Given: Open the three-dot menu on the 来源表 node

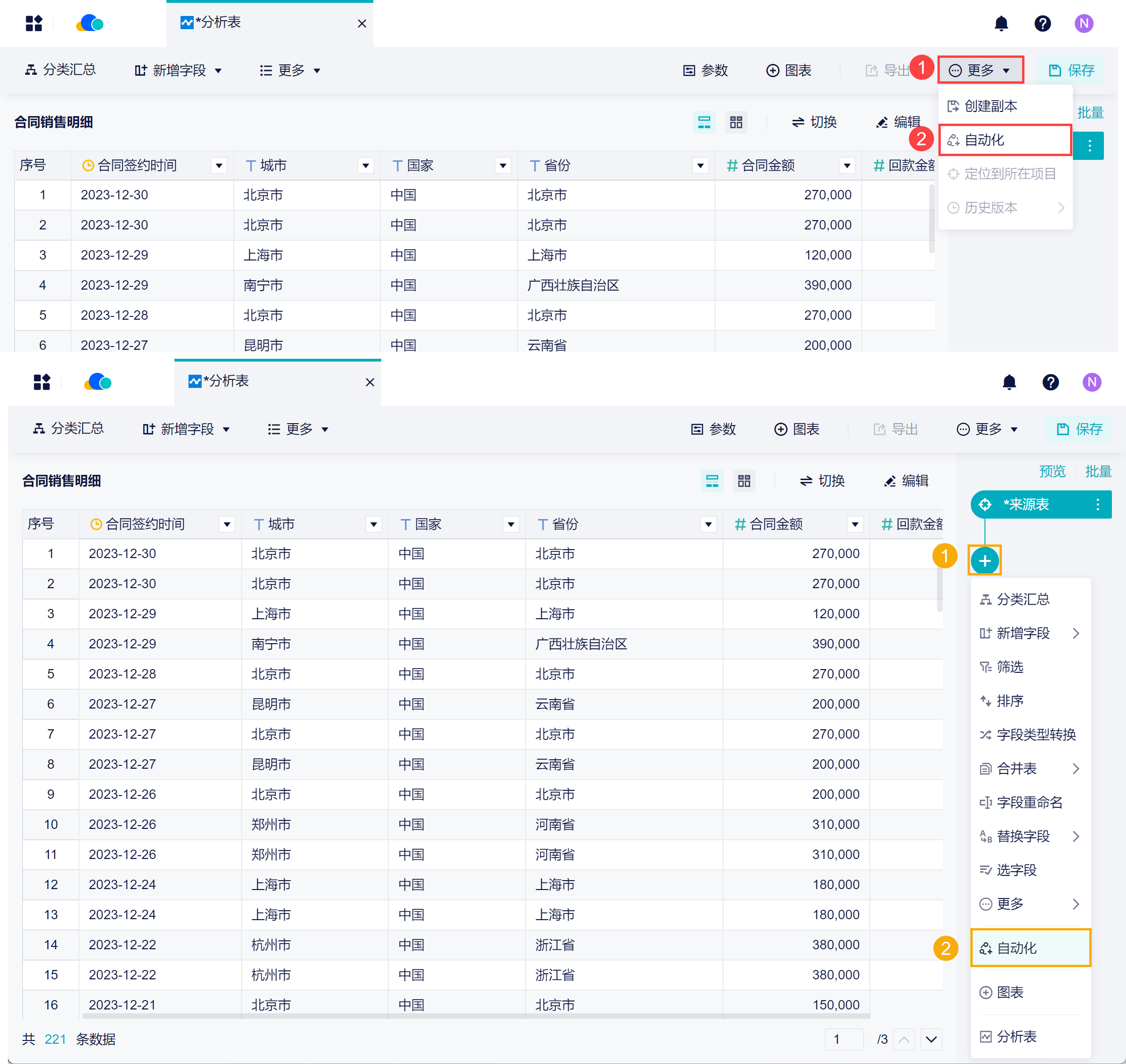Looking at the screenshot, I should pos(1098,504).
